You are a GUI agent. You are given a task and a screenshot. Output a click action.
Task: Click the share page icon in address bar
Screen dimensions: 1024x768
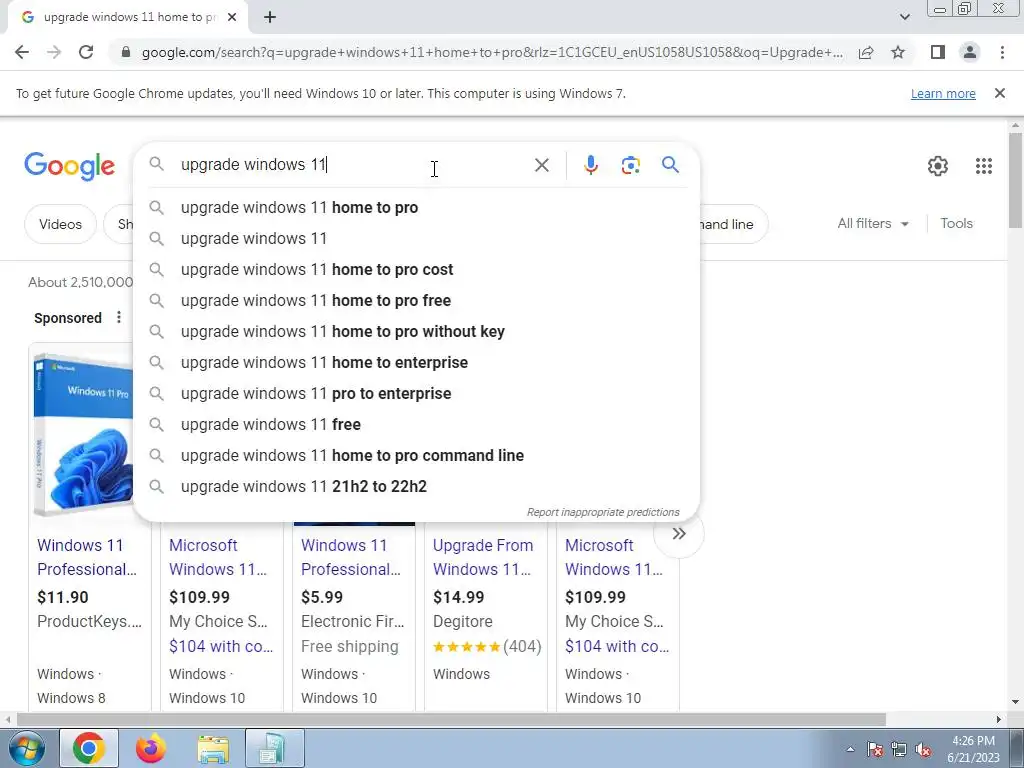coord(866,52)
